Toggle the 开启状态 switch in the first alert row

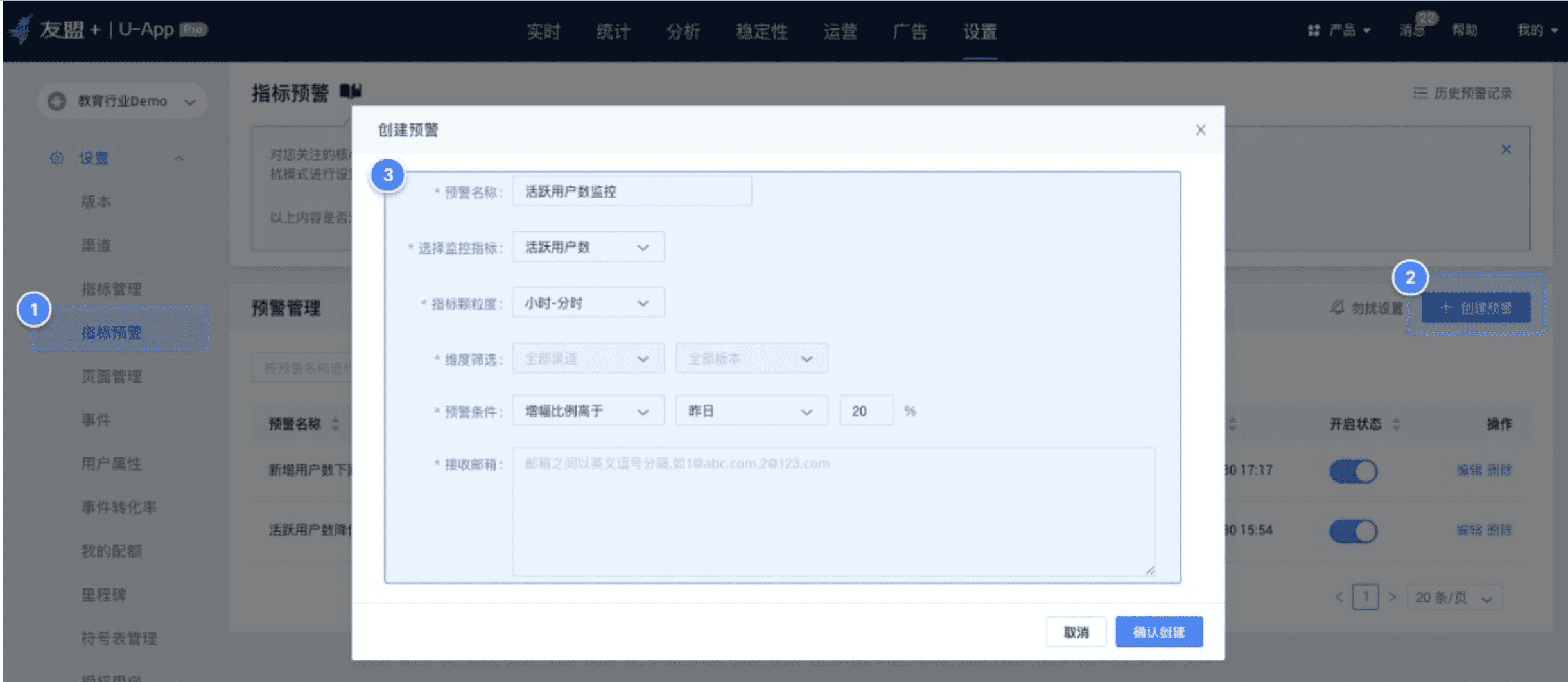pyautogui.click(x=1353, y=471)
